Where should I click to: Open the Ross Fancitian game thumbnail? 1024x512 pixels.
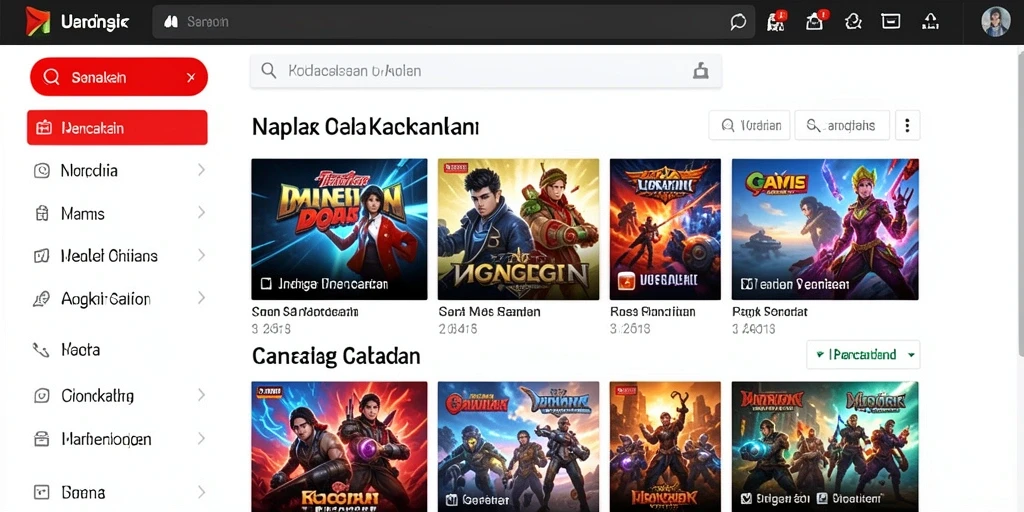[665, 229]
